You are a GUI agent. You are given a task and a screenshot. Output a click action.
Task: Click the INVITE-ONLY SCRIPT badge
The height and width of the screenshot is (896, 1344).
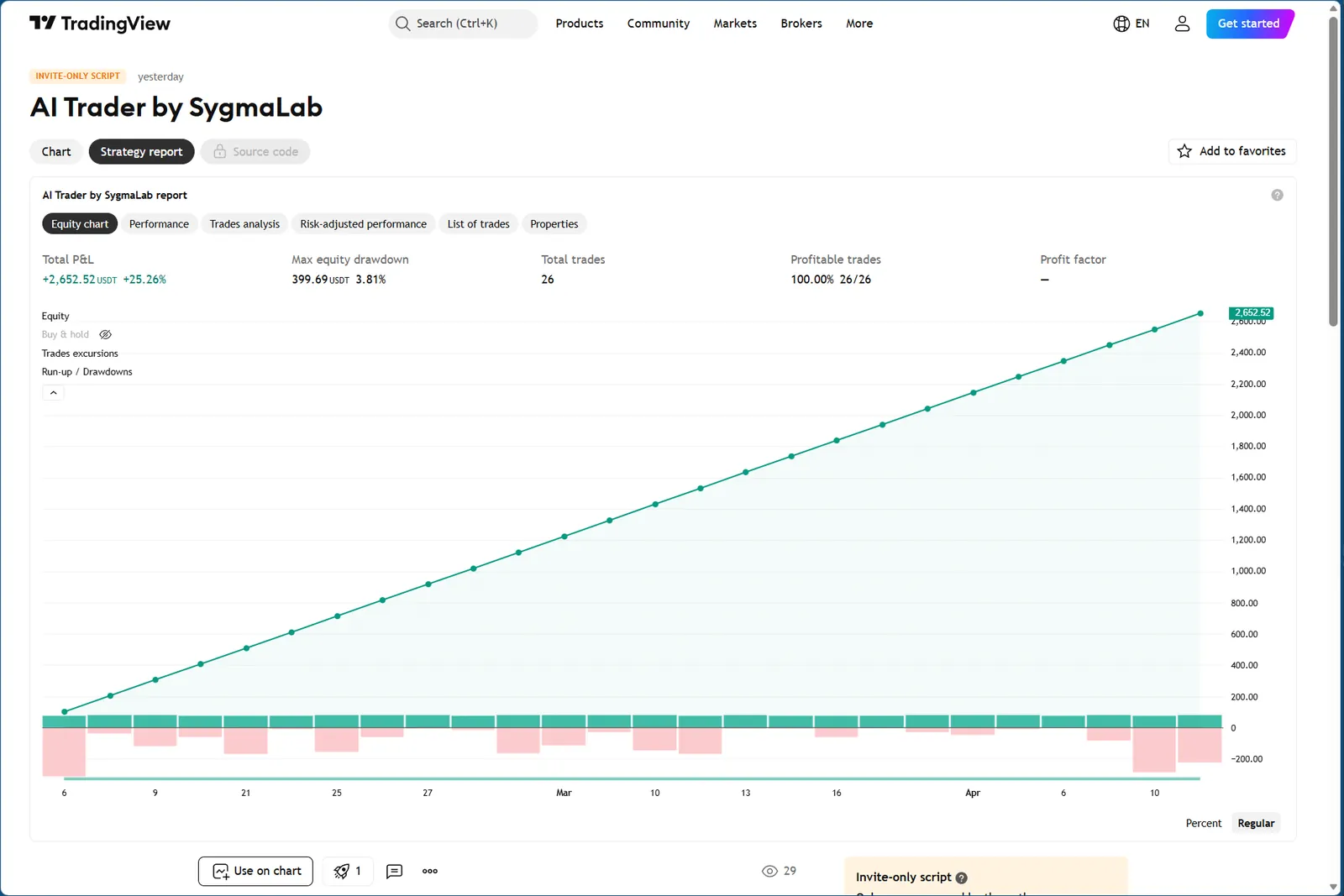tap(78, 76)
